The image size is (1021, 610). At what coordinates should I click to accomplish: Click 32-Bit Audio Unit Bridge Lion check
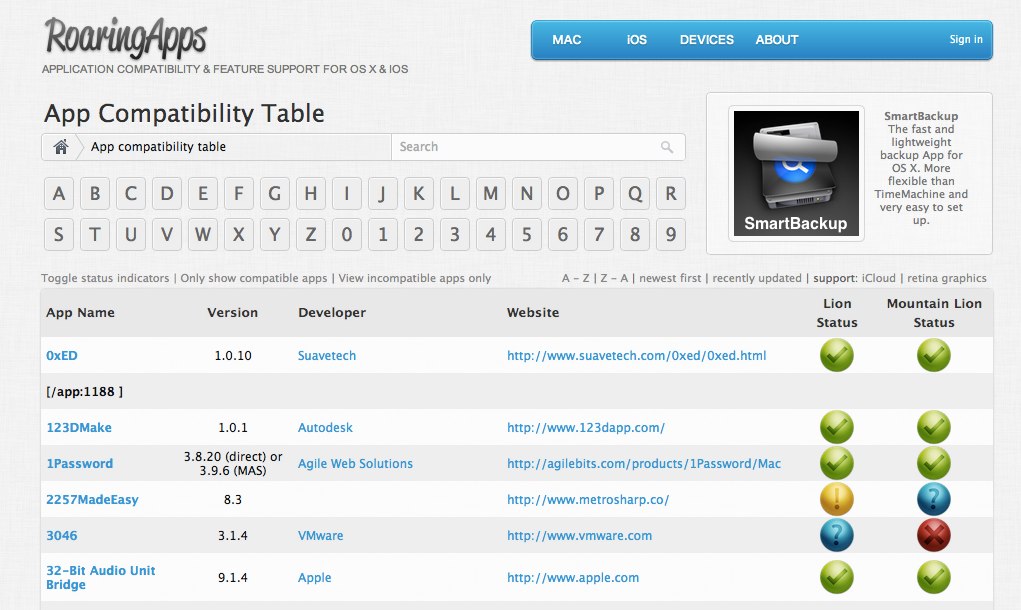(837, 577)
